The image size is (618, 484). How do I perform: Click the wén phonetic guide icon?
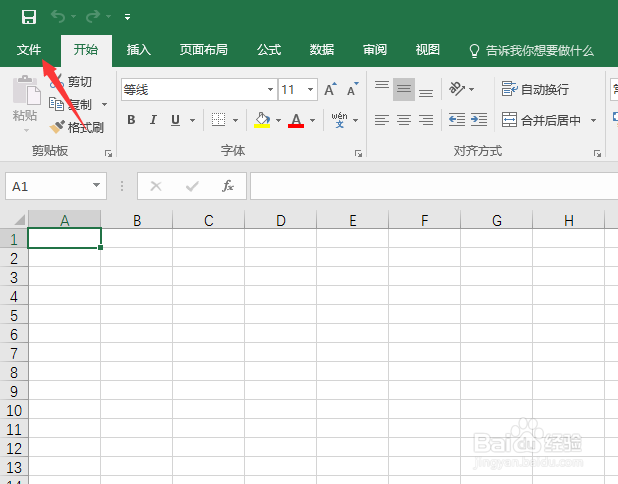point(339,120)
